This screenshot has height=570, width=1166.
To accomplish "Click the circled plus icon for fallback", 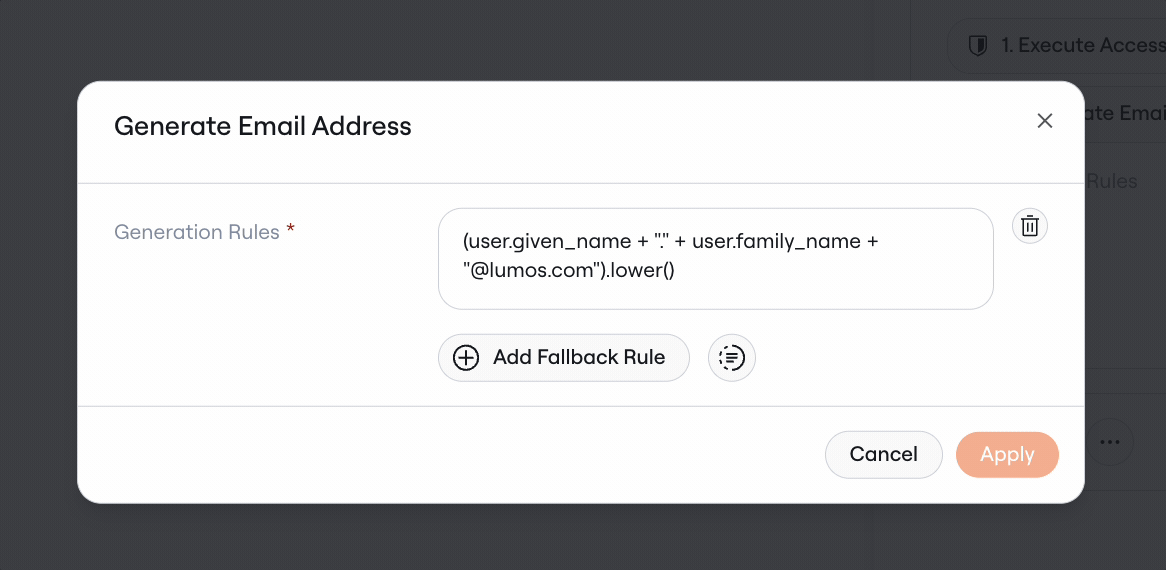I will click(x=466, y=357).
